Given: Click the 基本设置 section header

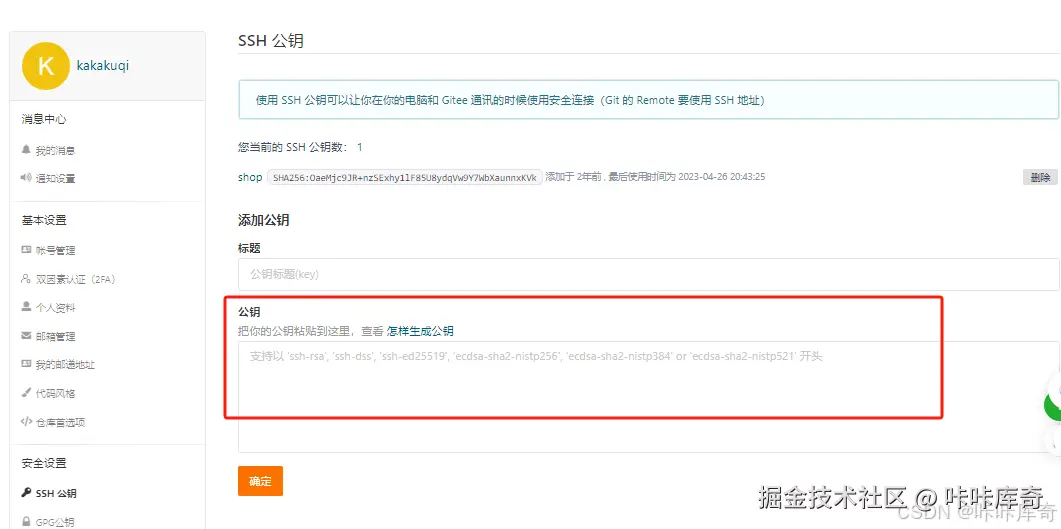Looking at the screenshot, I should point(44,220).
